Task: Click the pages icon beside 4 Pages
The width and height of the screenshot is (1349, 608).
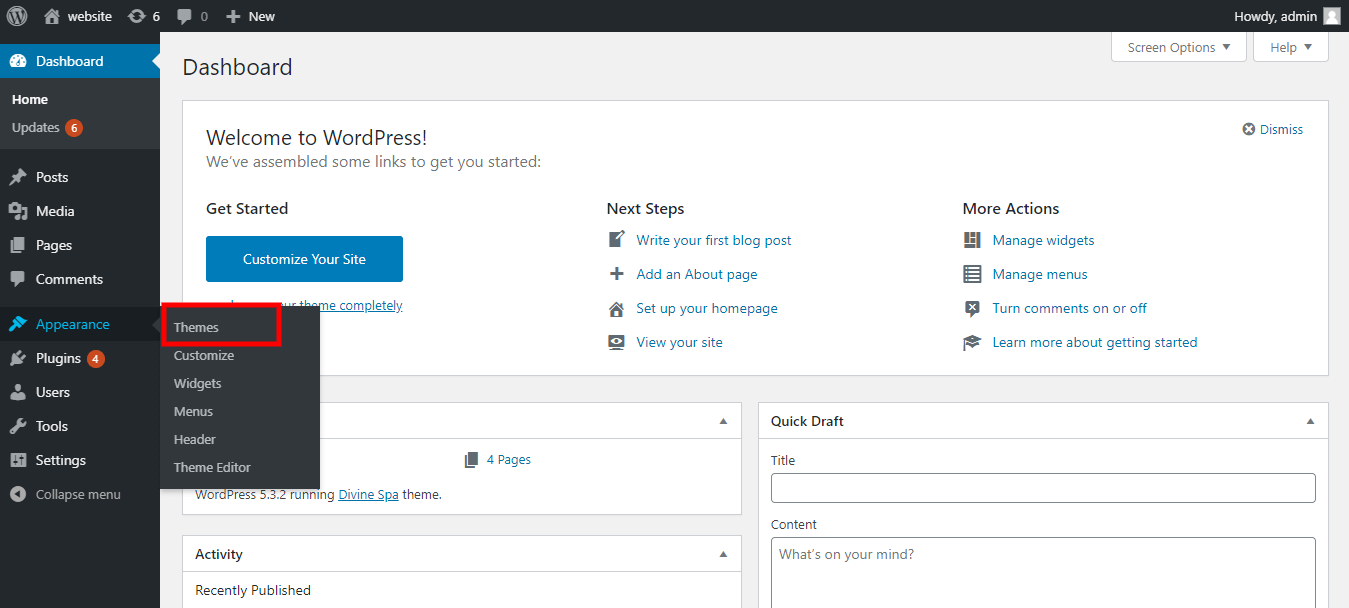Action: point(472,460)
